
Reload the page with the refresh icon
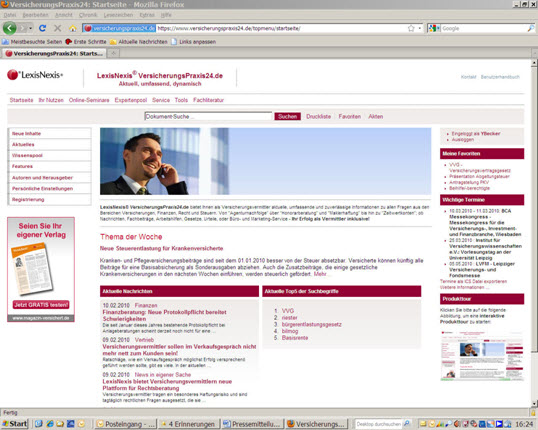42,28
